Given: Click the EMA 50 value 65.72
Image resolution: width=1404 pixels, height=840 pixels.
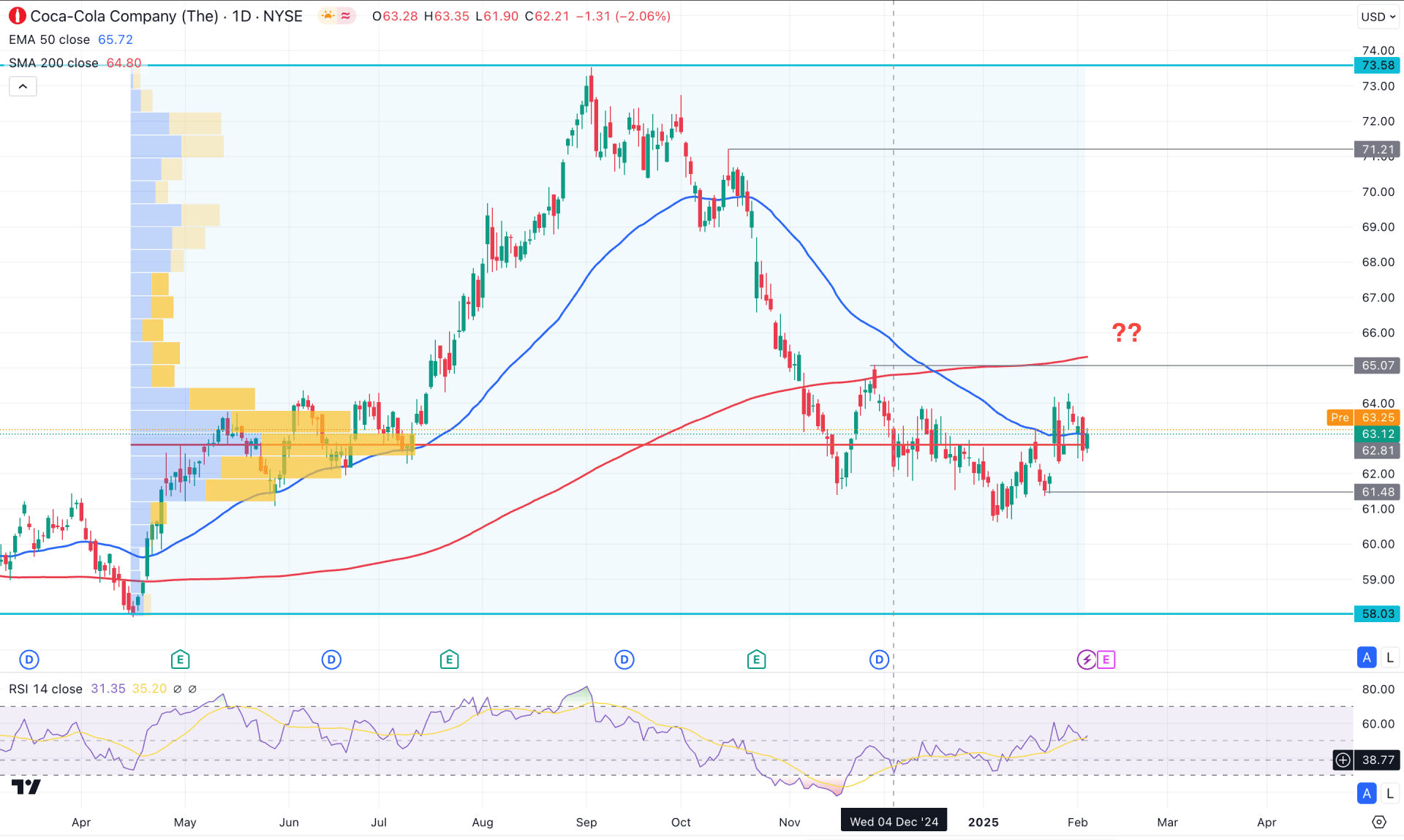Looking at the screenshot, I should pyautogui.click(x=116, y=39).
